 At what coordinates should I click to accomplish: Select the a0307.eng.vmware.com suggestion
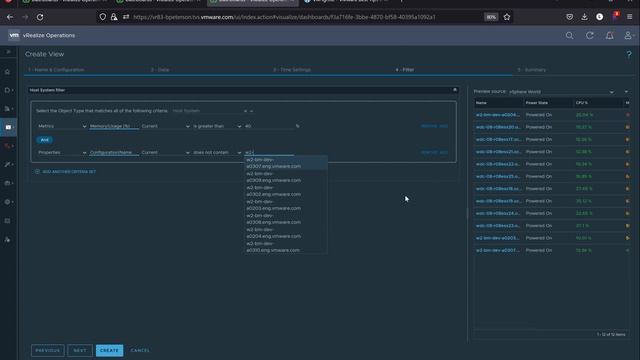point(285,163)
